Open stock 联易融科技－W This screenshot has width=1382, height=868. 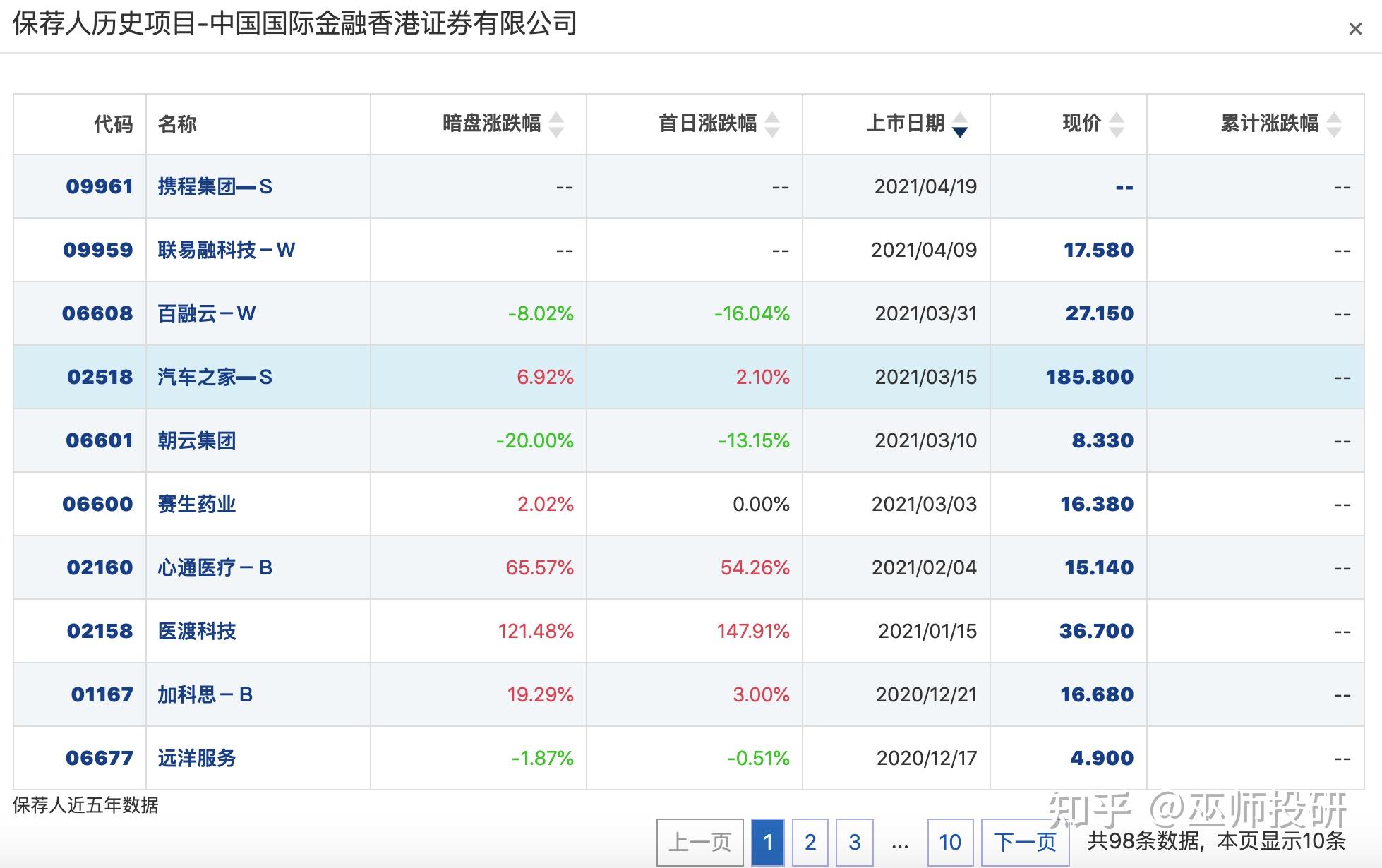click(x=226, y=250)
